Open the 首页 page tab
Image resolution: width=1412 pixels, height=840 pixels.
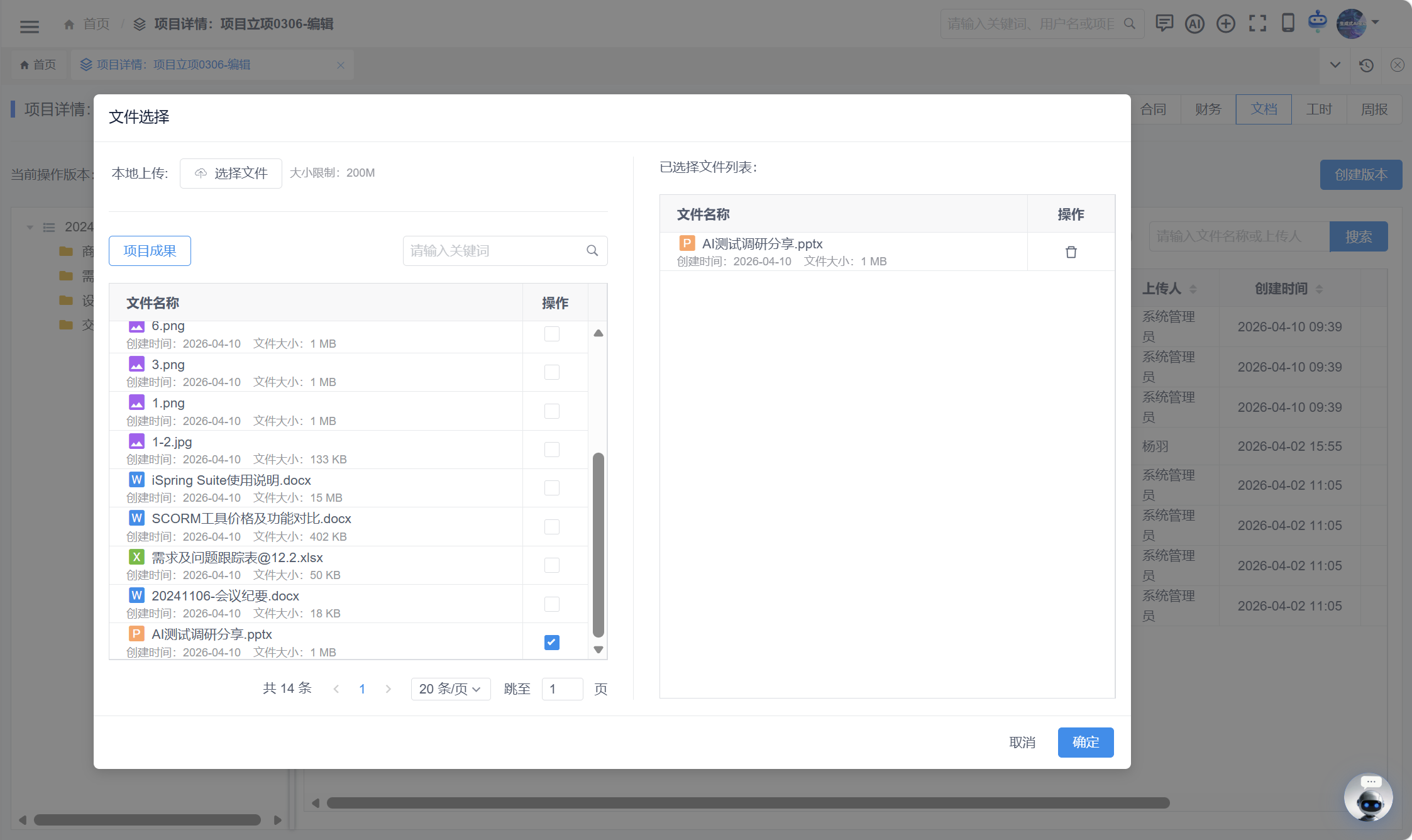pos(38,65)
